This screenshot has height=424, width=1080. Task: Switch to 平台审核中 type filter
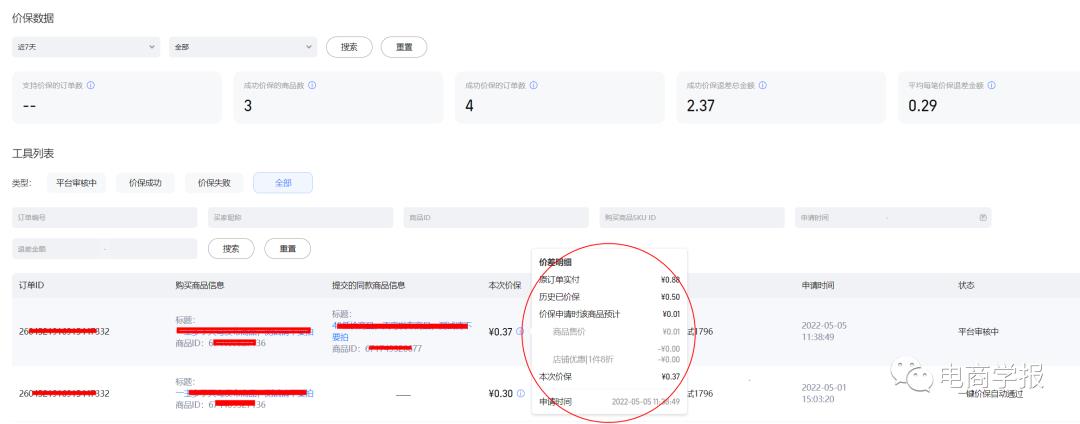(x=76, y=183)
